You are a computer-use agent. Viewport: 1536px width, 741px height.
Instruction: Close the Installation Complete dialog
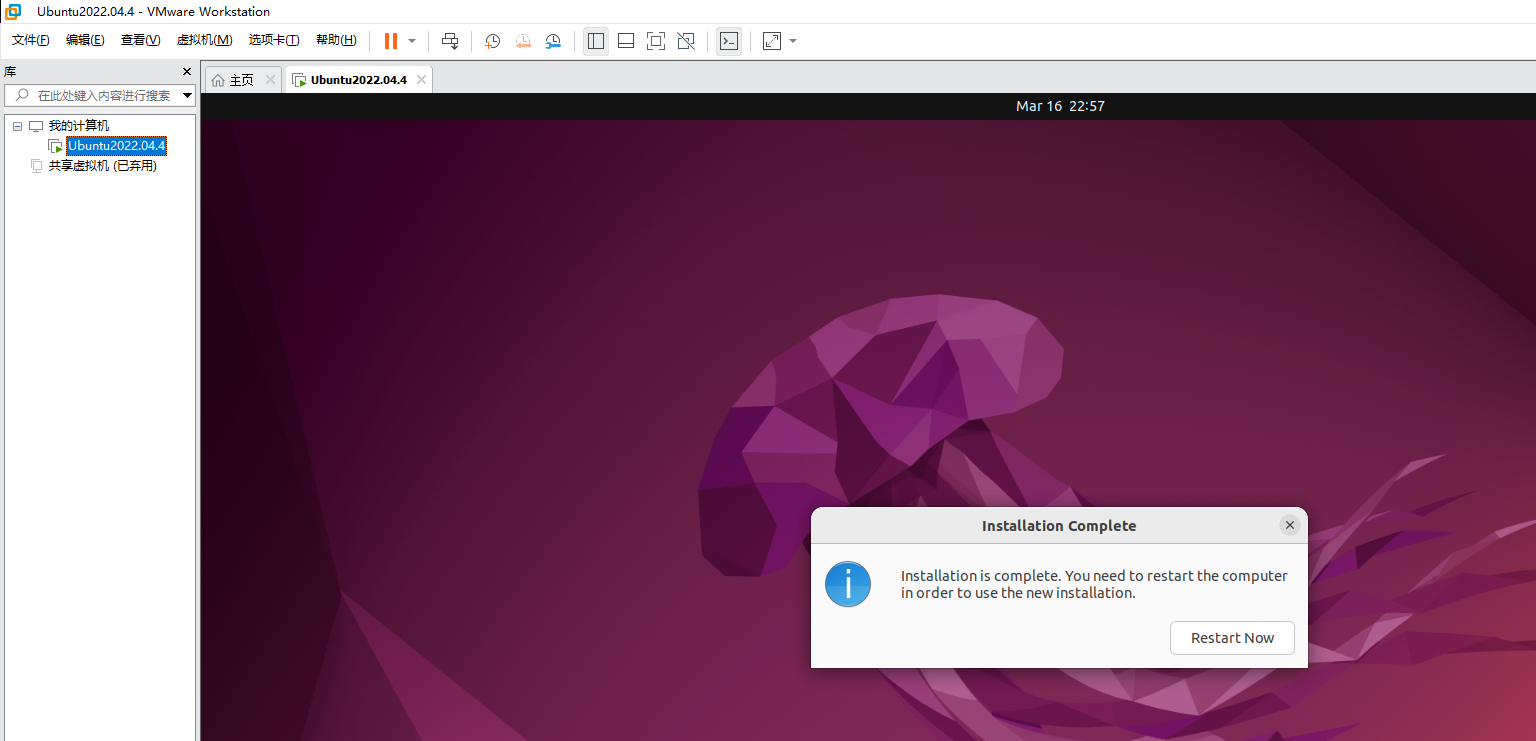(1290, 525)
